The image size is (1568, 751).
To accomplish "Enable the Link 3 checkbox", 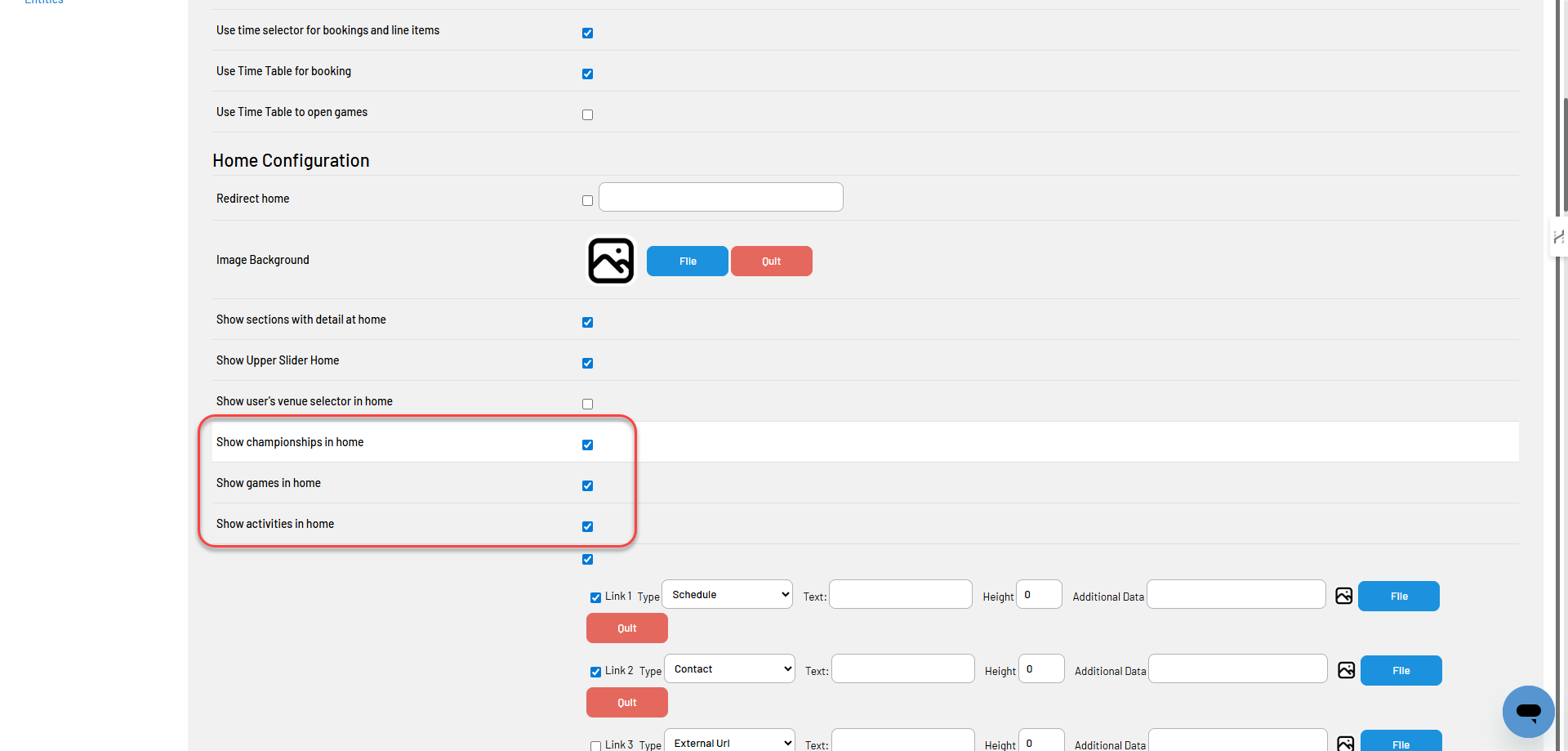I will [x=595, y=745].
